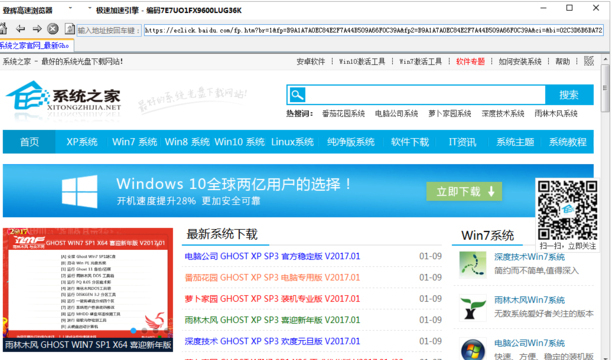Open the Win7 系统 navigation item
The image size is (612, 360).
click(134, 142)
